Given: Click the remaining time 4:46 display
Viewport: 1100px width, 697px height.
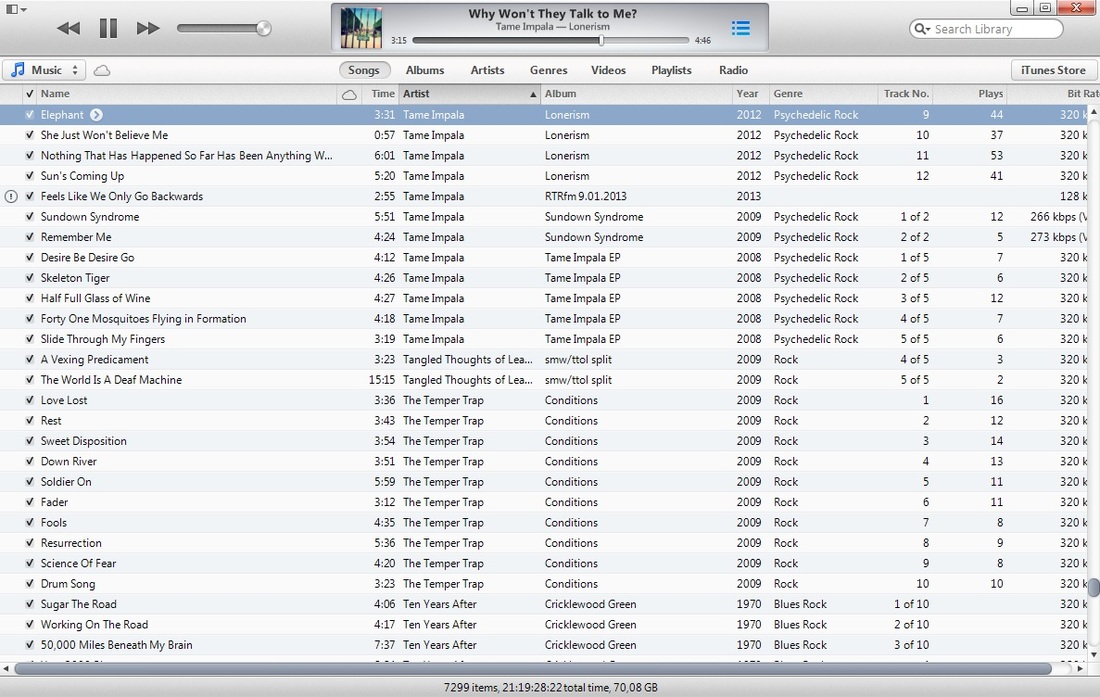Looking at the screenshot, I should coord(702,41).
